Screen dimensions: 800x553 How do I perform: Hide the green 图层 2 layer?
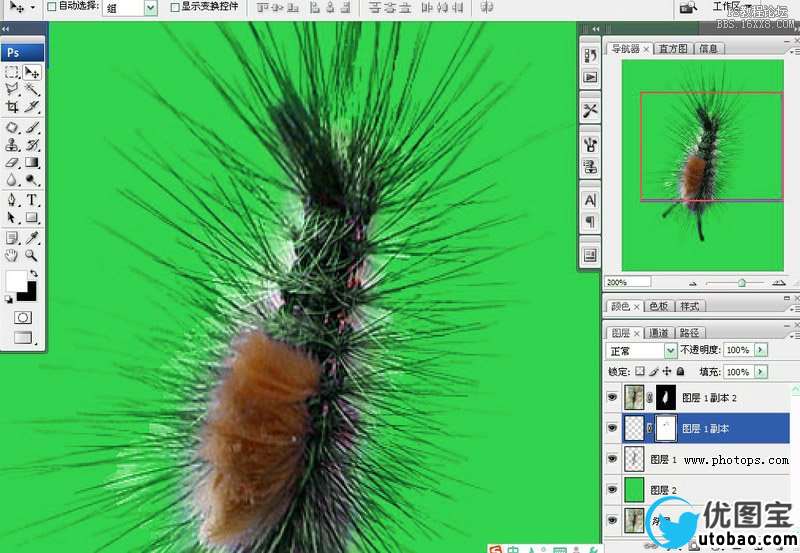tap(612, 489)
